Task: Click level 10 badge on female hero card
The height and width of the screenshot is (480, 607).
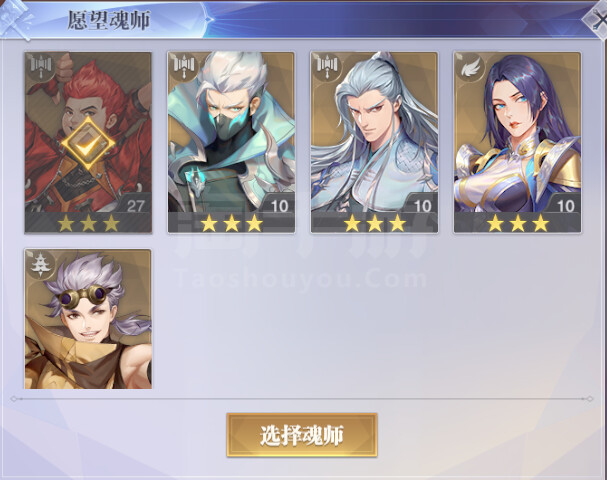Action: tap(565, 204)
